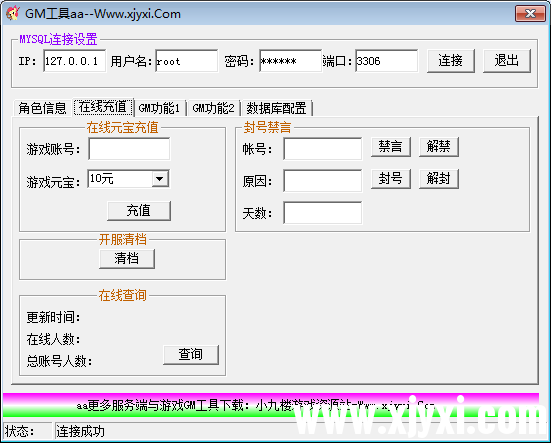Switch to the 角色信息 tab
The width and height of the screenshot is (551, 443).
(x=42, y=108)
